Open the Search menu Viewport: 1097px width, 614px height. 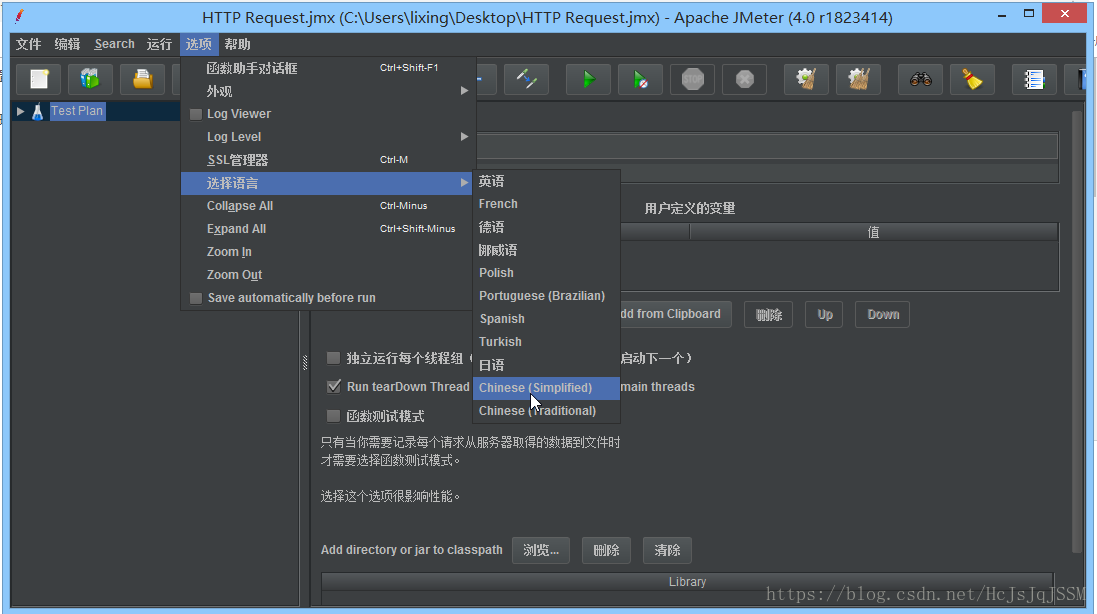pyautogui.click(x=114, y=44)
